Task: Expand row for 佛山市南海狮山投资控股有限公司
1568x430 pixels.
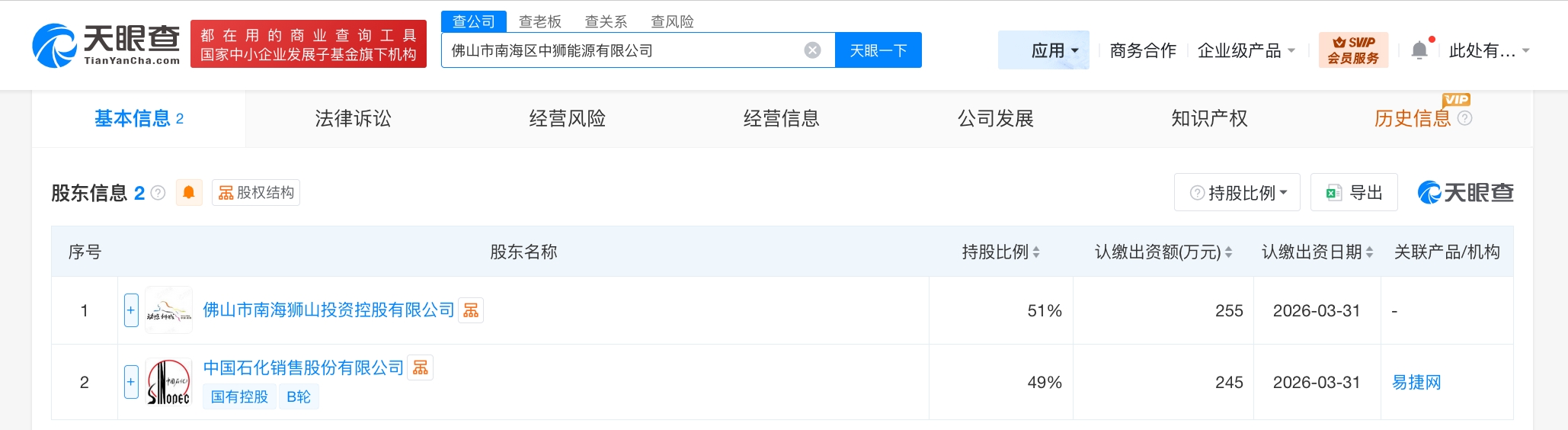Action: click(x=131, y=310)
